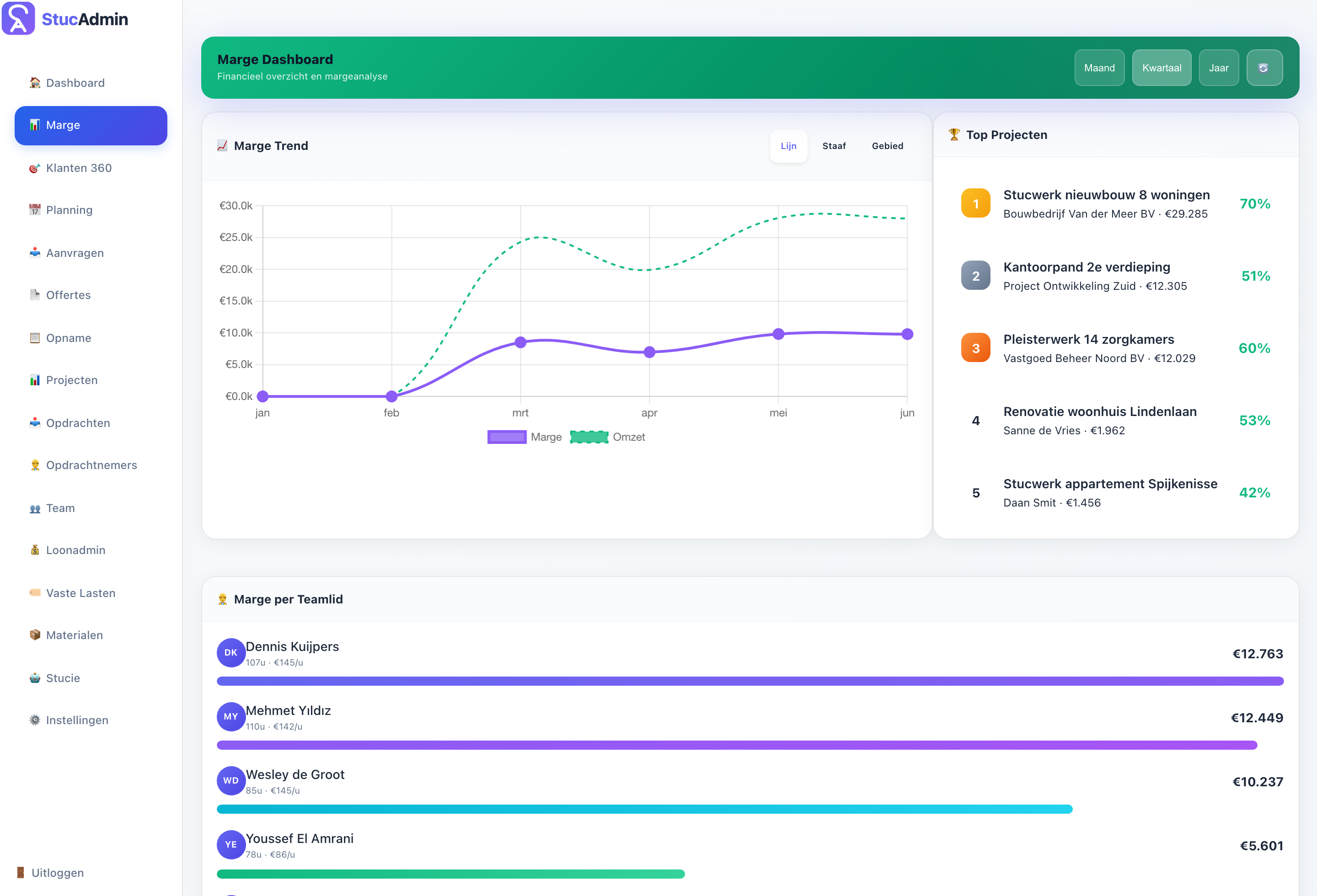Image resolution: width=1317 pixels, height=896 pixels.
Task: Select the Maand period option
Action: (1099, 68)
